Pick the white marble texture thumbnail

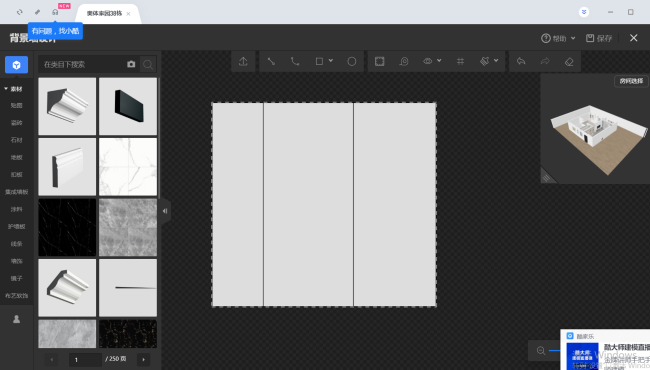click(128, 167)
